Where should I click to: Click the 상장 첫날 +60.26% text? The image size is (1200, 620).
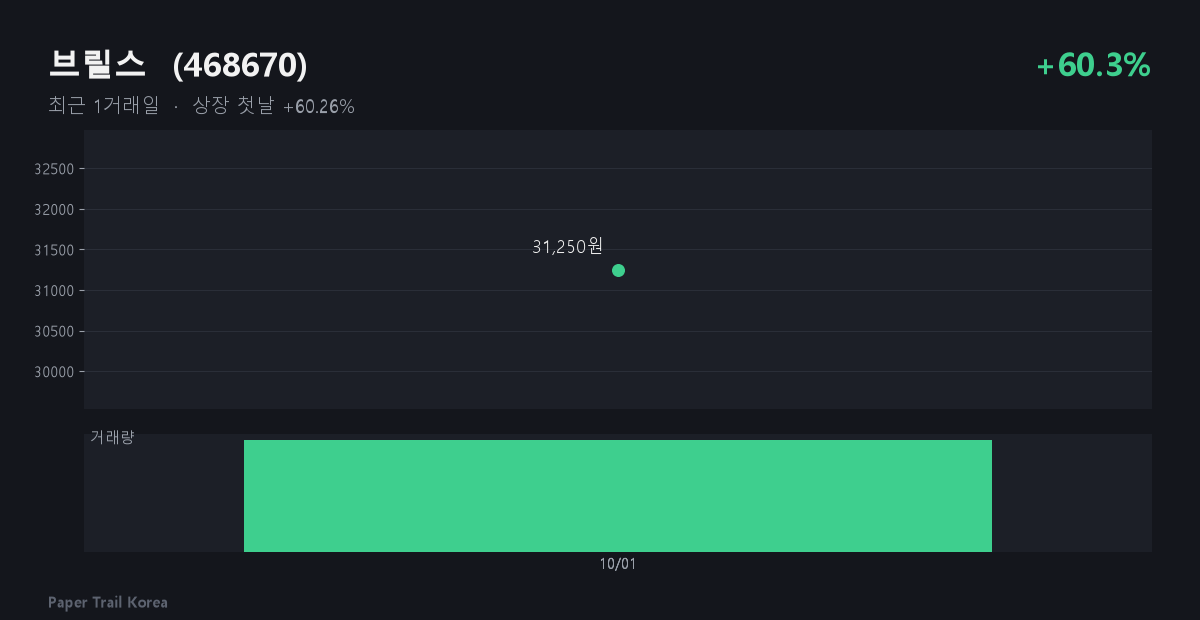(273, 106)
